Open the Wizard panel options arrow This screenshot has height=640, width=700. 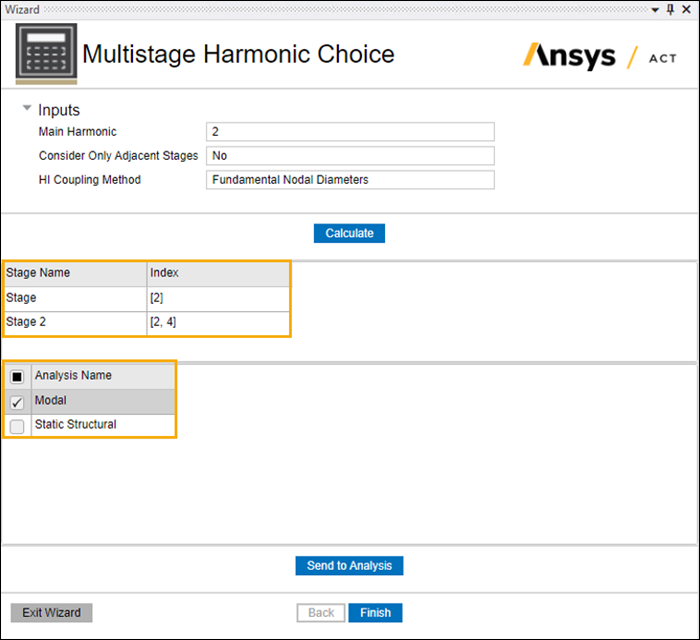pyautogui.click(x=655, y=9)
